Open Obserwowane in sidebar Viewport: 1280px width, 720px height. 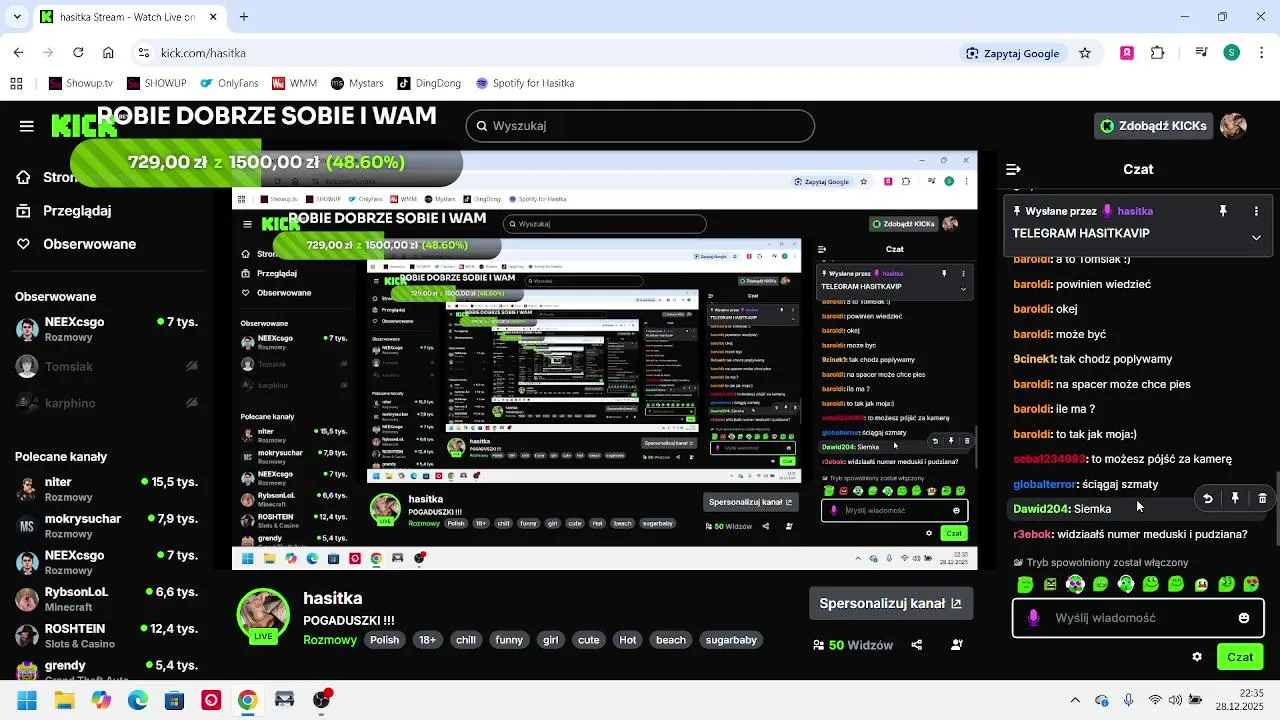(x=76, y=244)
